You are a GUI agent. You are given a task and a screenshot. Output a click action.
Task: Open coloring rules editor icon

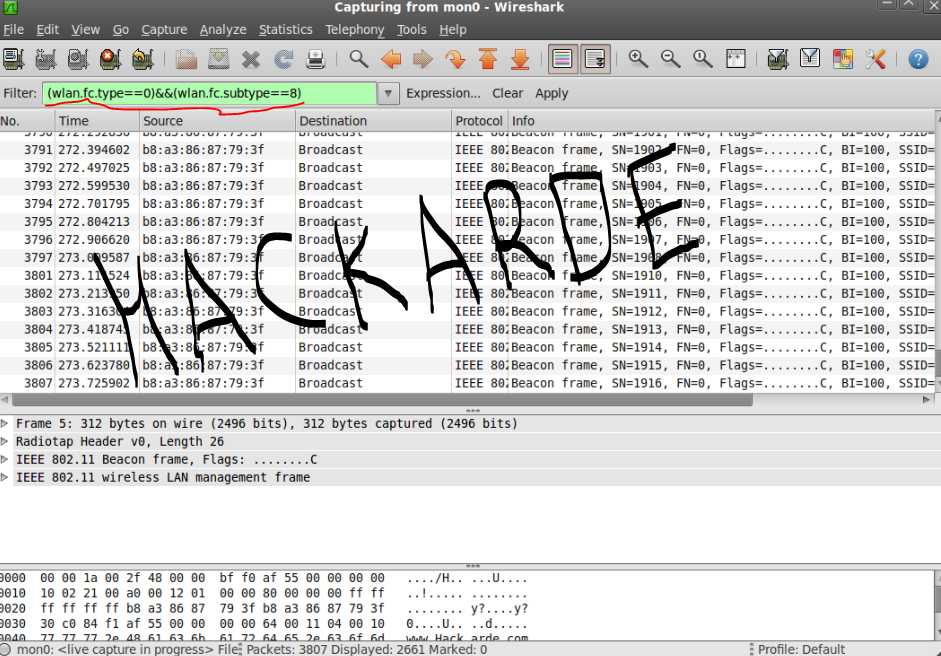coord(843,59)
